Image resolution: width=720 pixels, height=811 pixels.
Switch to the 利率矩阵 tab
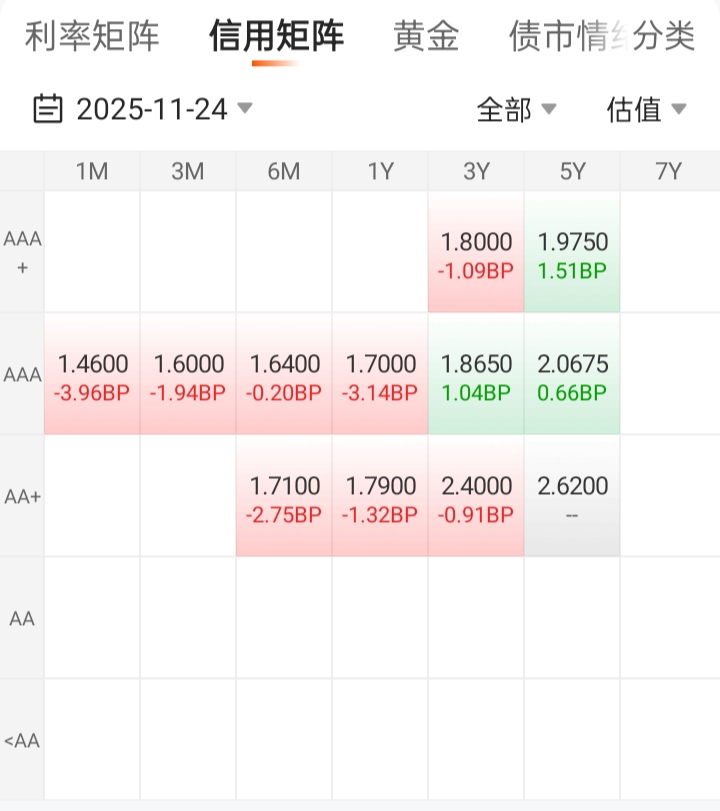[x=92, y=37]
